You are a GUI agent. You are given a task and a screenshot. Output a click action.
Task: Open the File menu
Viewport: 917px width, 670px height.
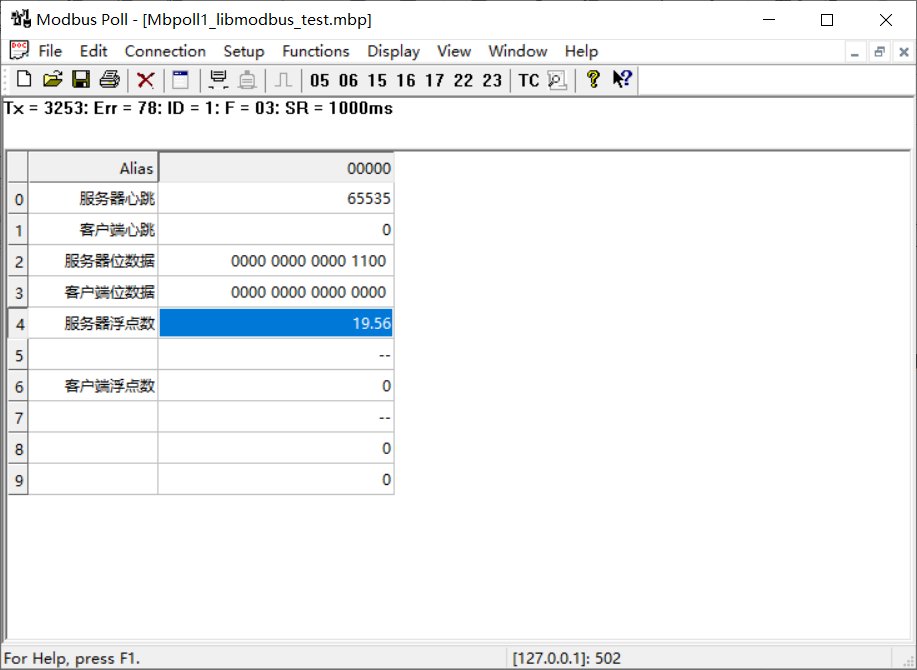50,51
